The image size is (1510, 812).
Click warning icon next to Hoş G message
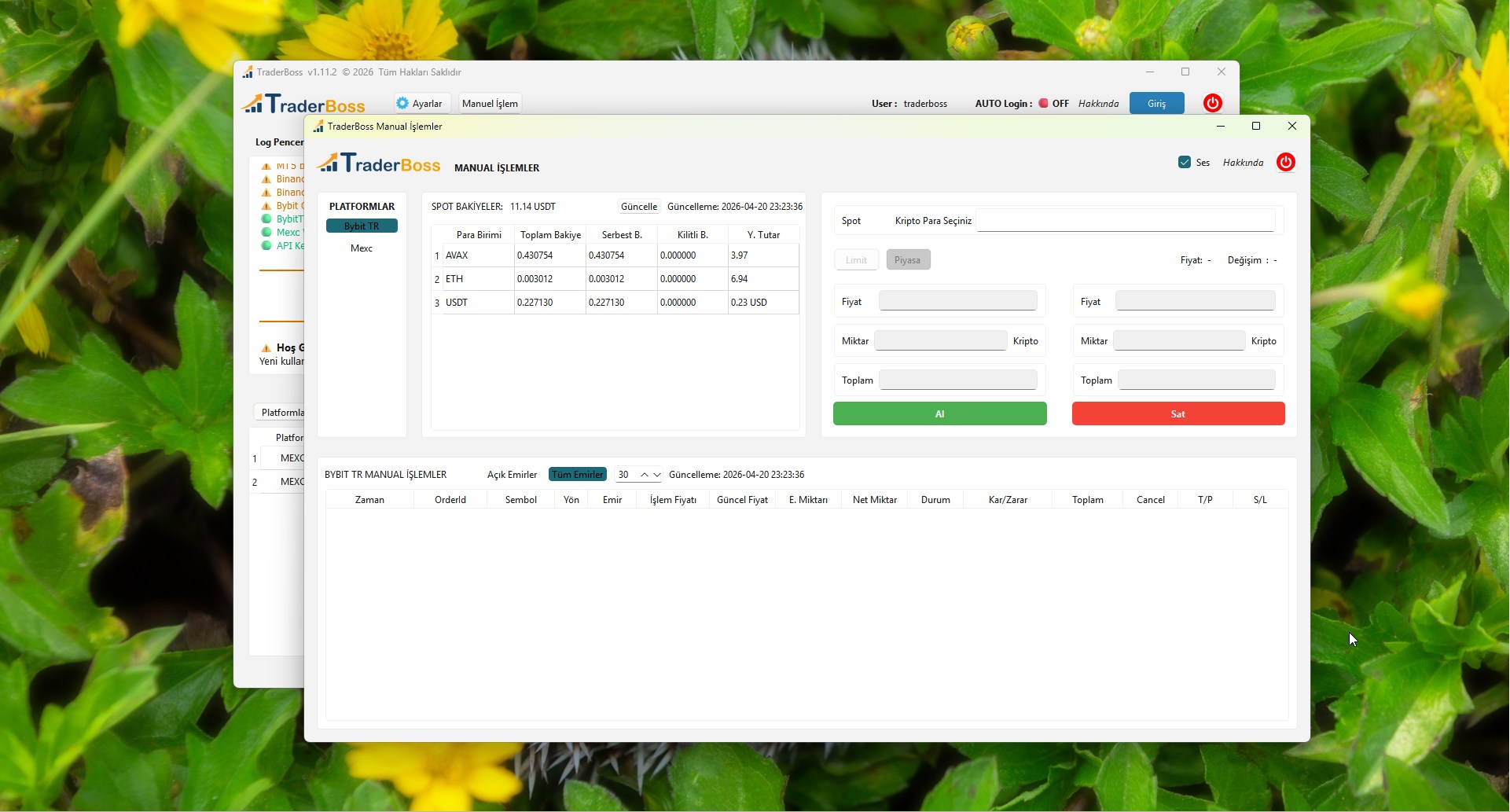[266, 347]
